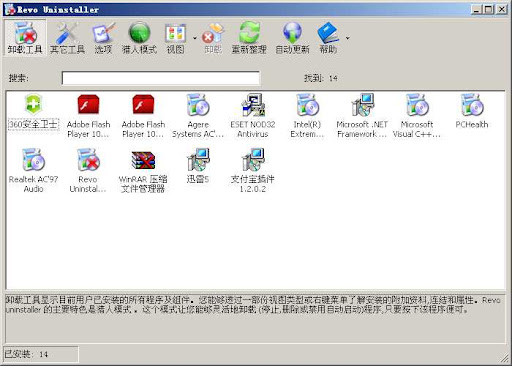The width and height of the screenshot is (512, 366).
Task: Click the 视图 (View) toolbar icon
Action: pos(176,38)
